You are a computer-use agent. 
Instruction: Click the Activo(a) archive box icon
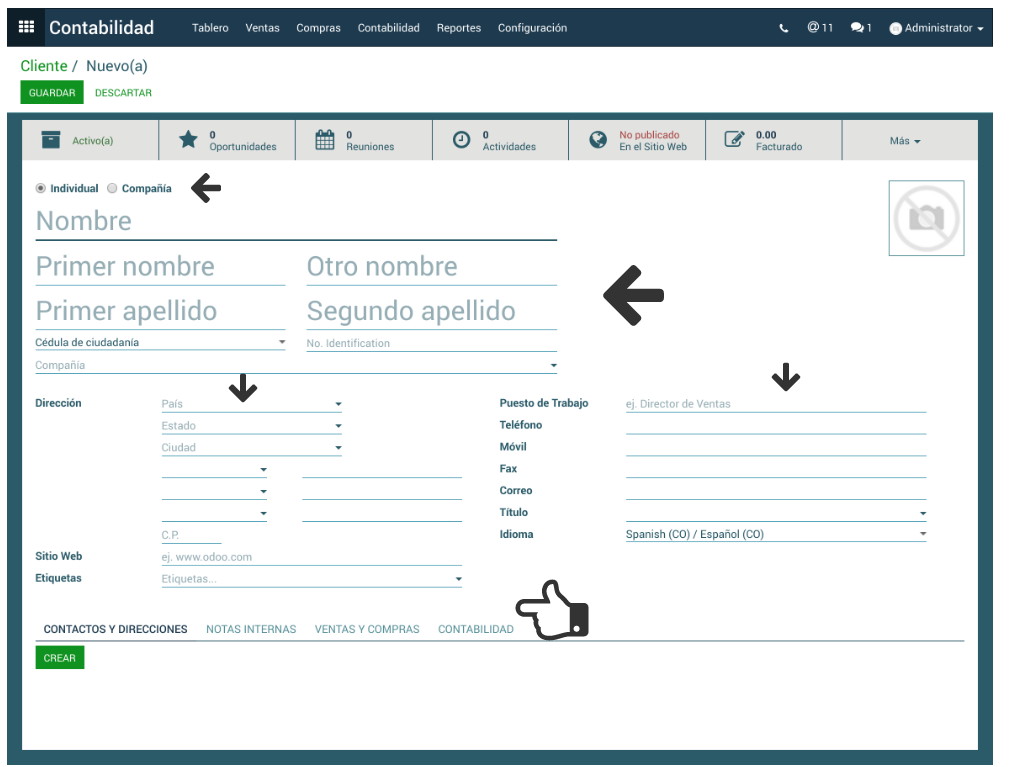click(x=51, y=140)
